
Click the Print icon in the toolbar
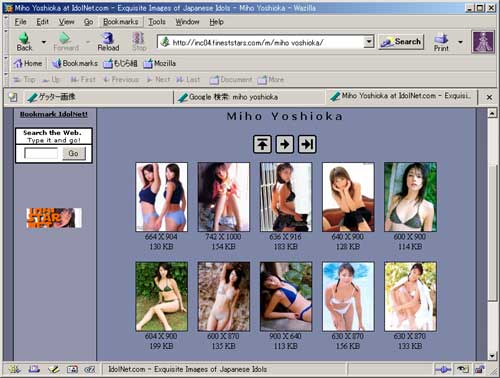tap(441, 38)
